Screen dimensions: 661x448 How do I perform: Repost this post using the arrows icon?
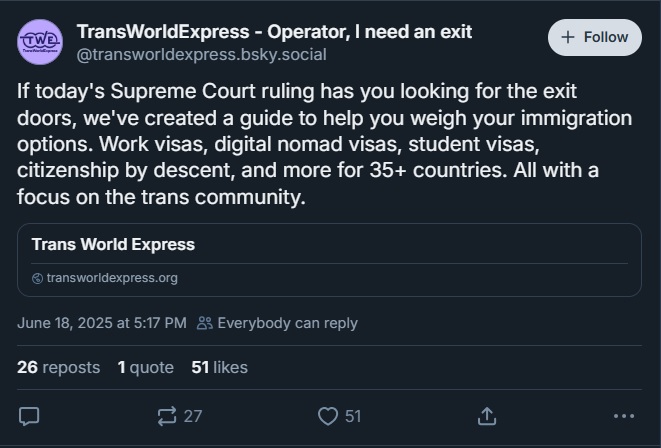tap(167, 415)
